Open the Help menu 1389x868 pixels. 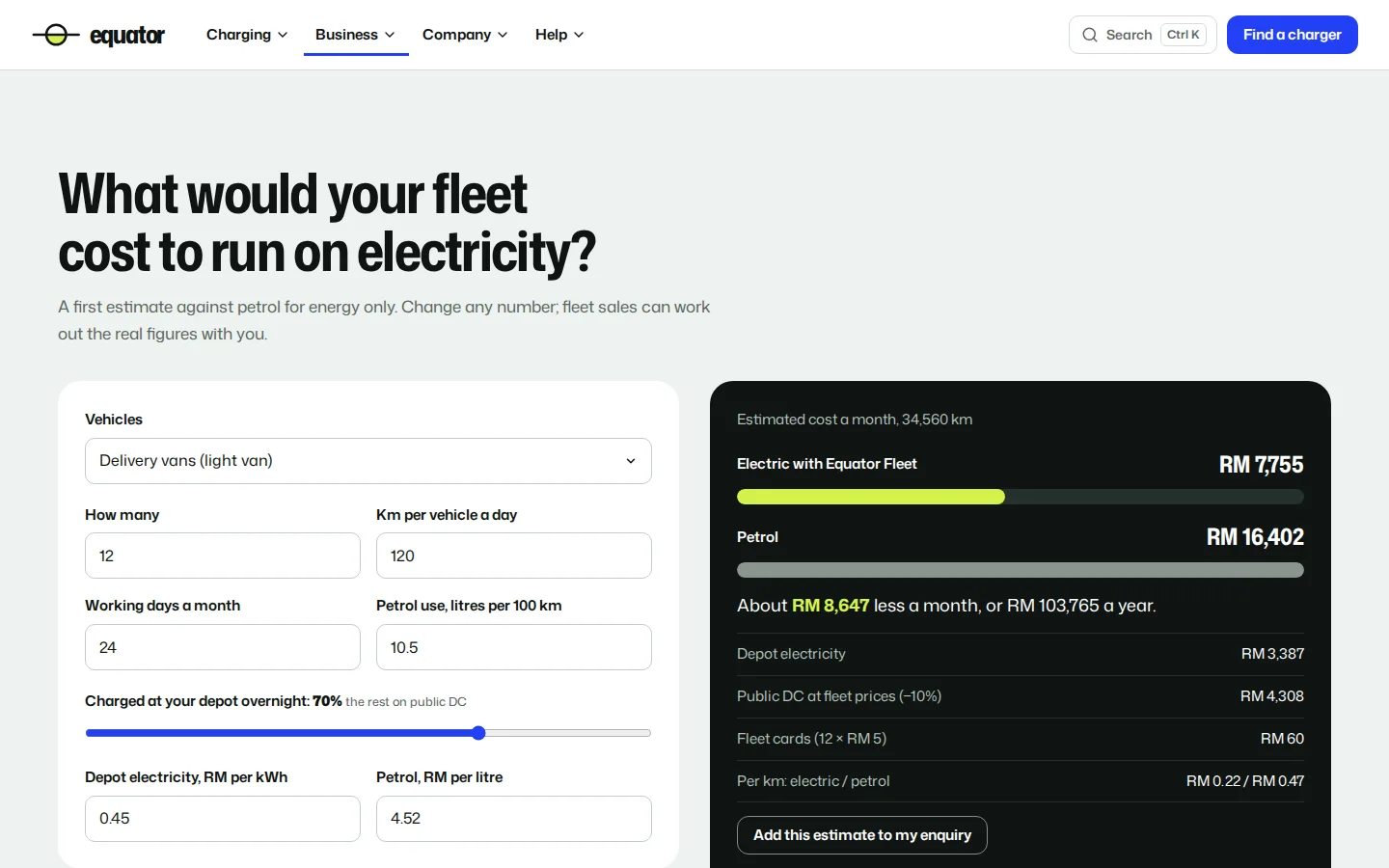559,35
